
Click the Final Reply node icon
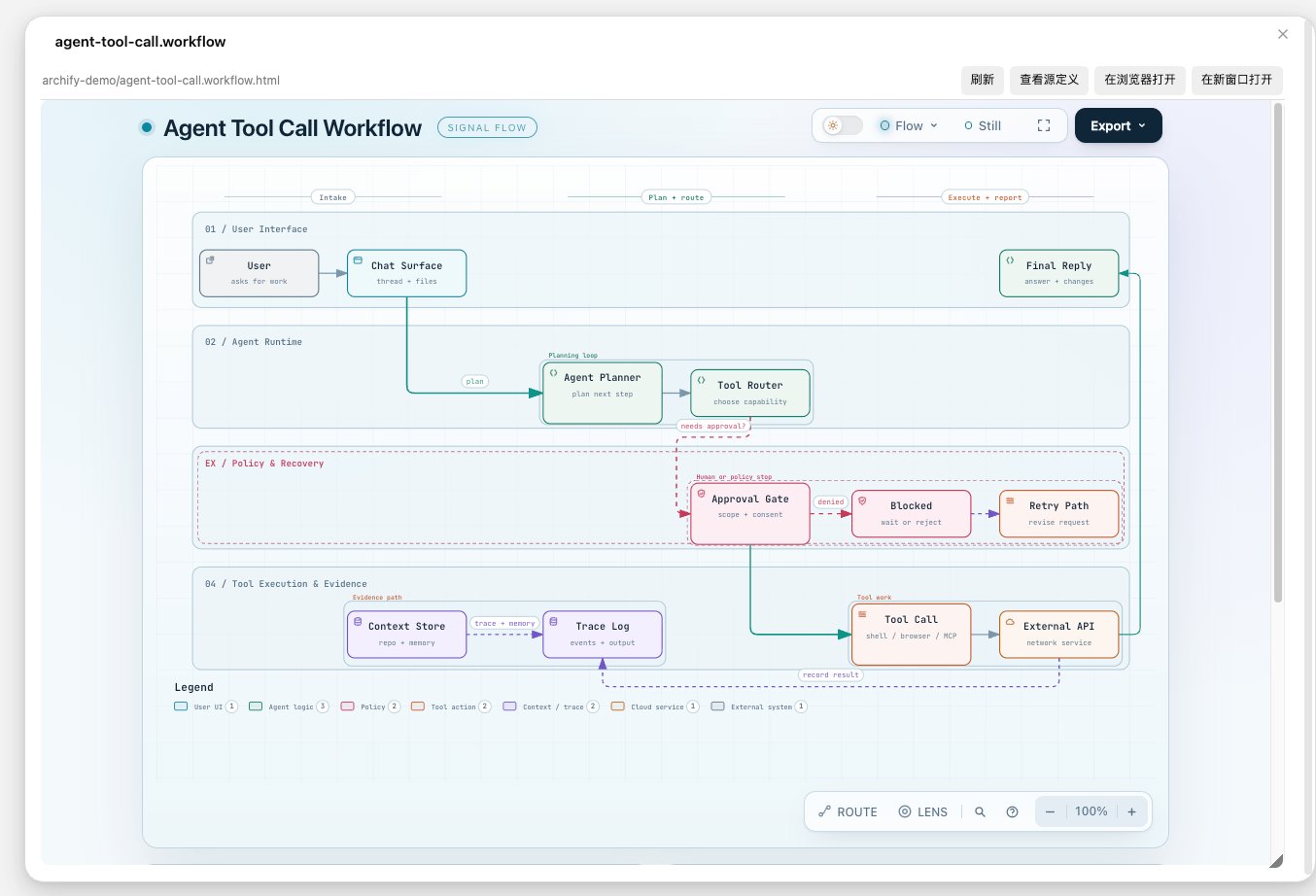(x=1010, y=260)
